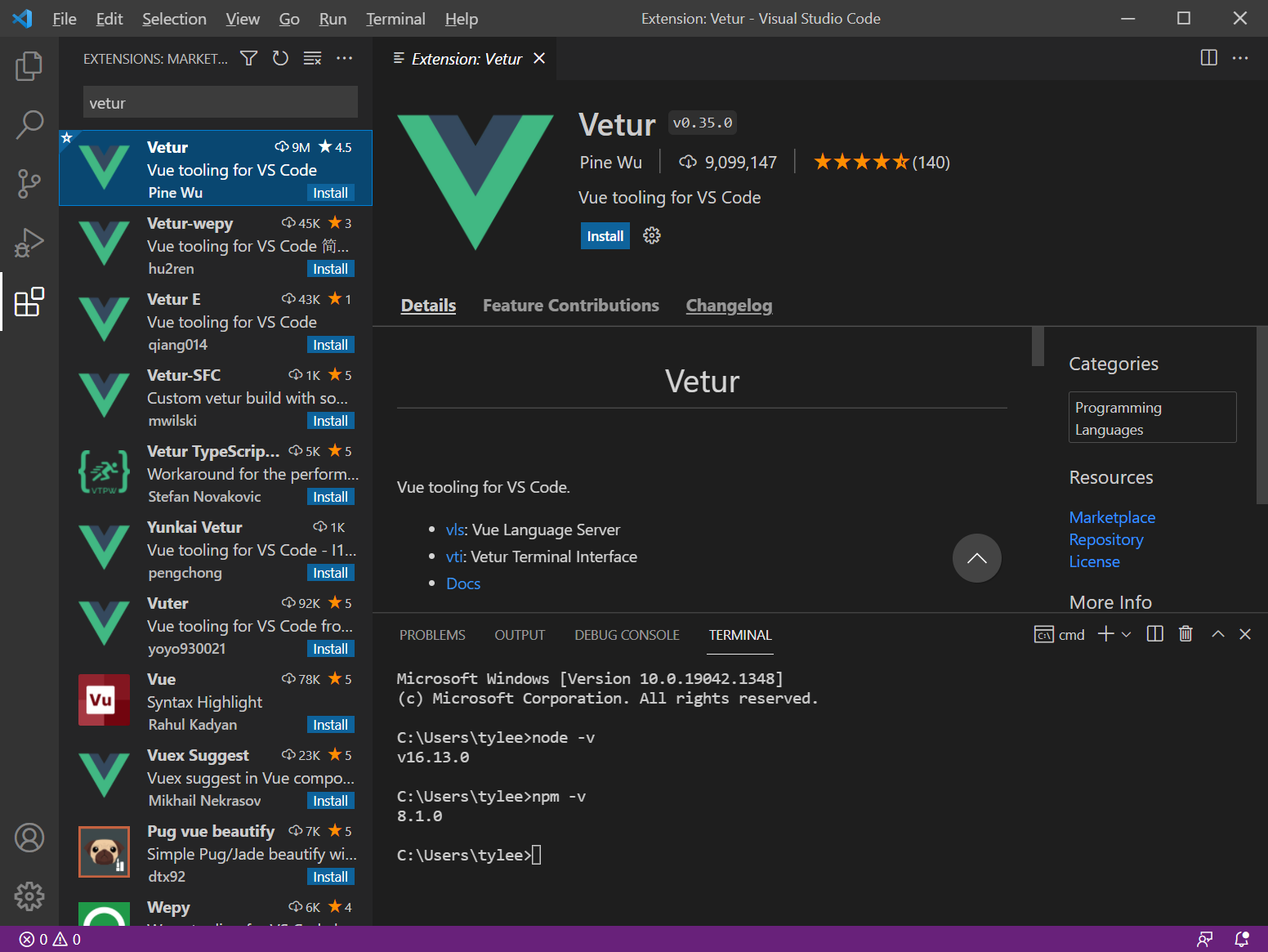Open the Manage gear in activity bar
Screen dimensions: 1268x952
[29, 896]
